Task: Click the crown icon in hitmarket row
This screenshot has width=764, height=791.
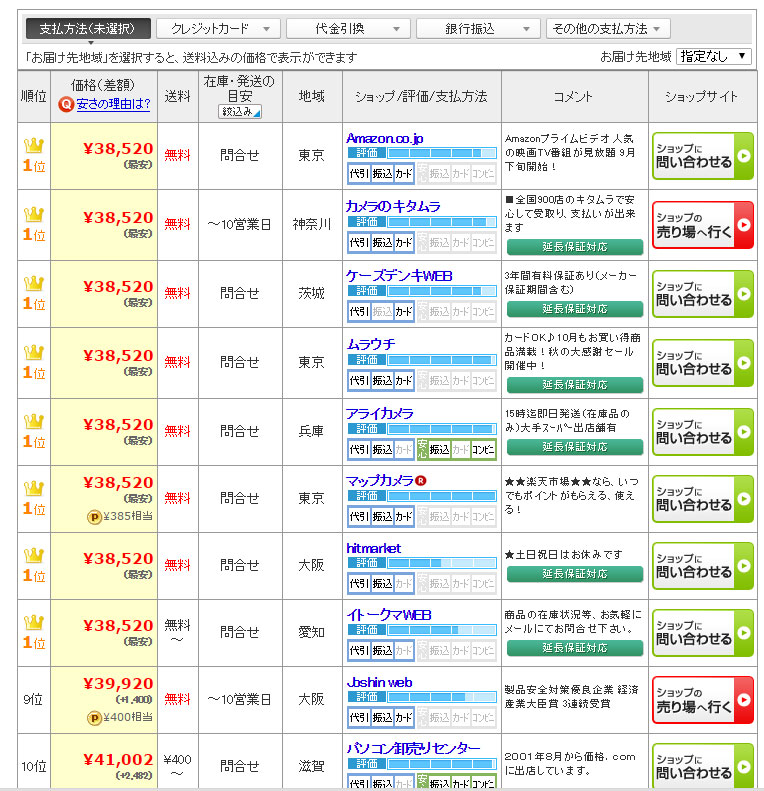Action: (x=34, y=555)
